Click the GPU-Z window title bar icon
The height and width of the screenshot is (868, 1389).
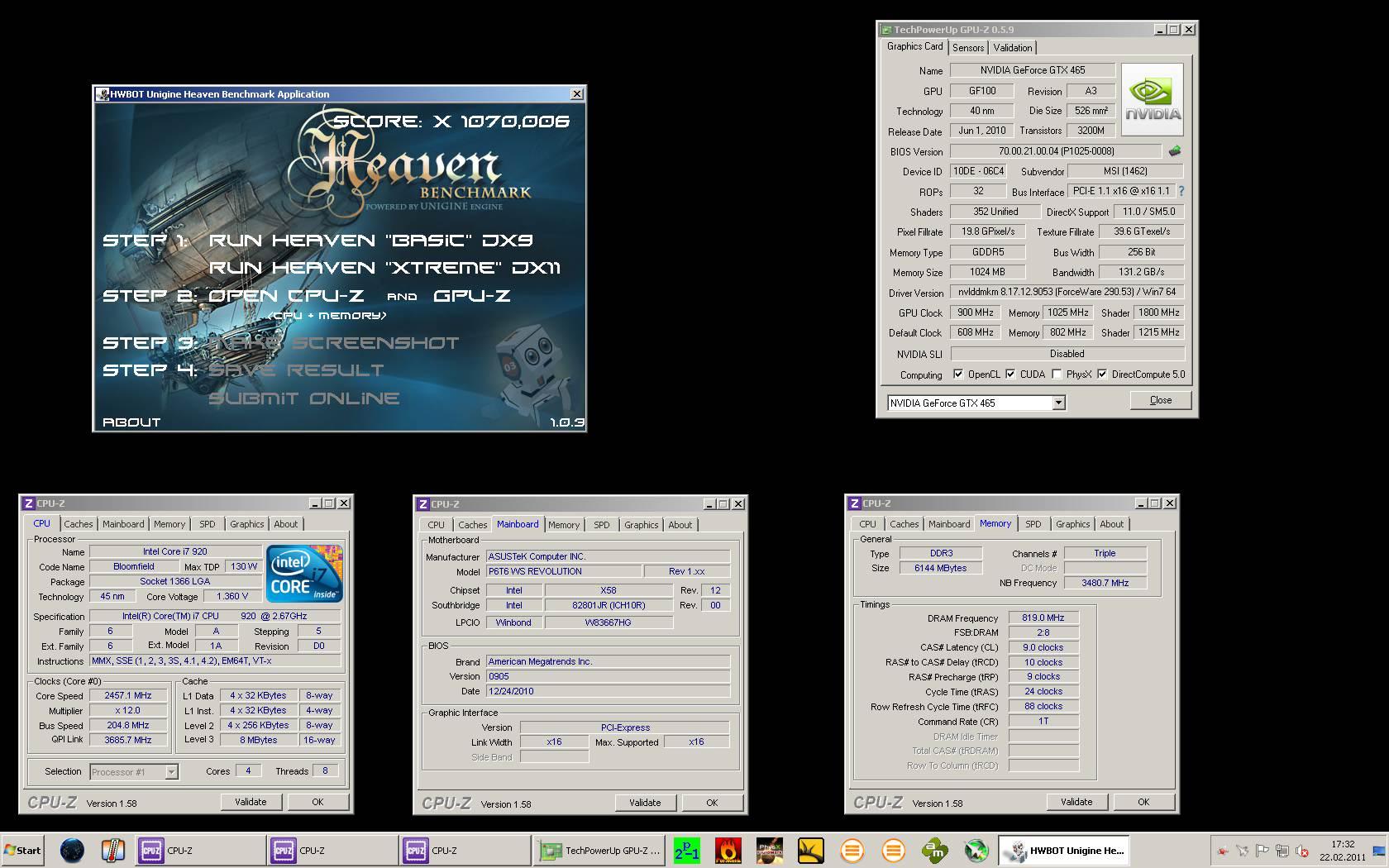(x=885, y=30)
